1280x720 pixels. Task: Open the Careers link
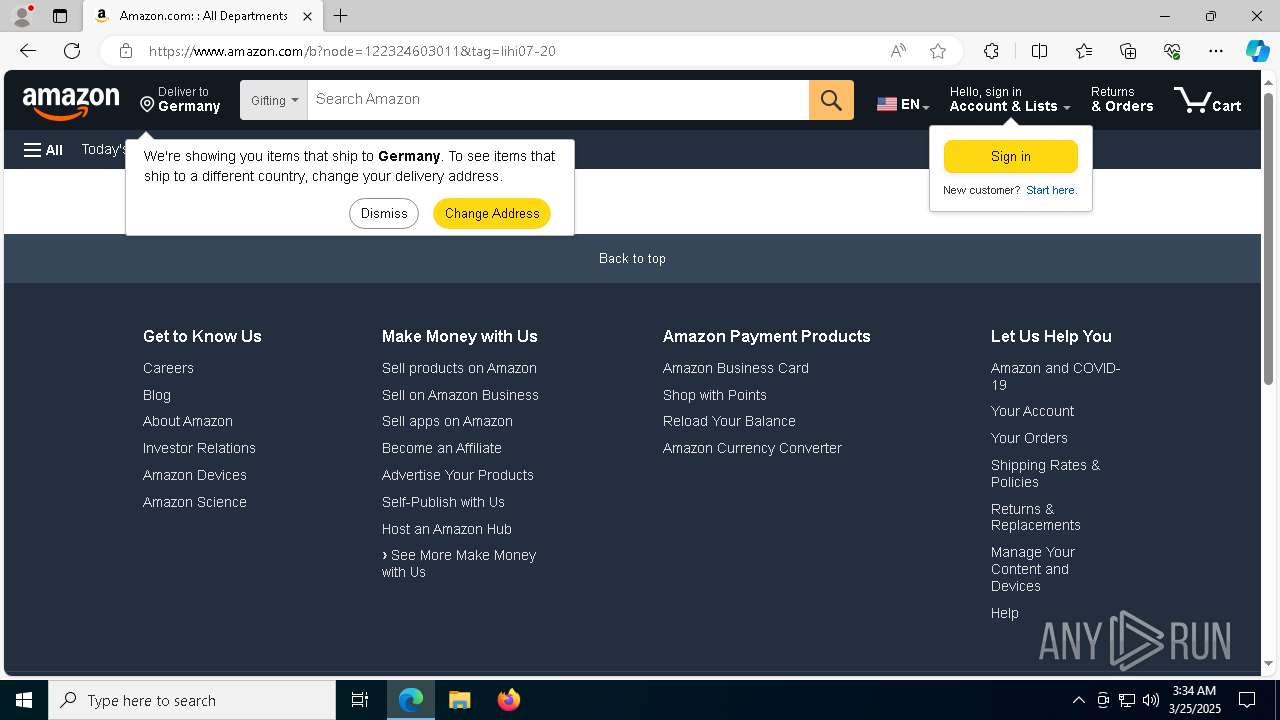pyautogui.click(x=168, y=368)
